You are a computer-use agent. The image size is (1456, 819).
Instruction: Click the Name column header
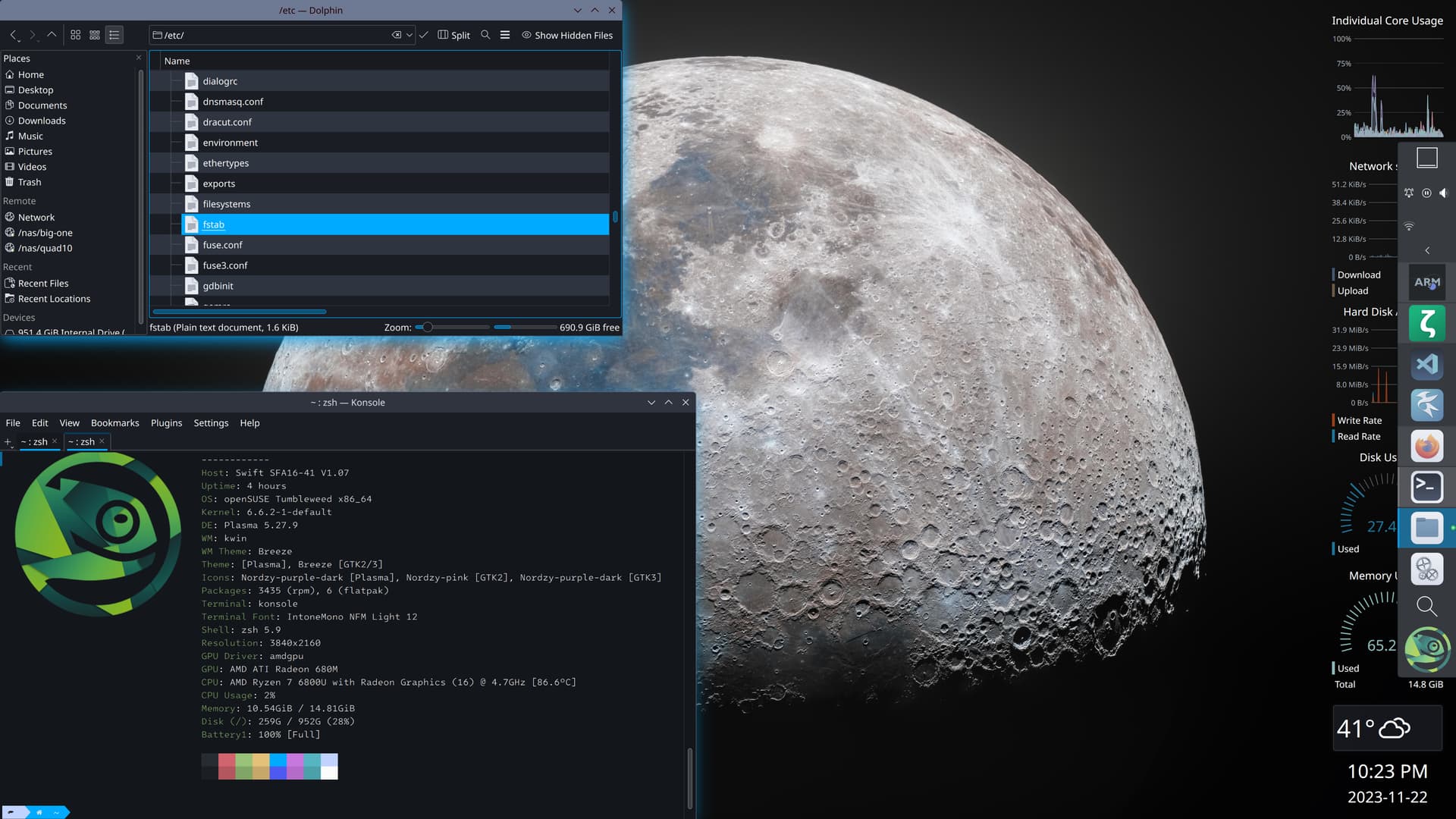pos(384,61)
